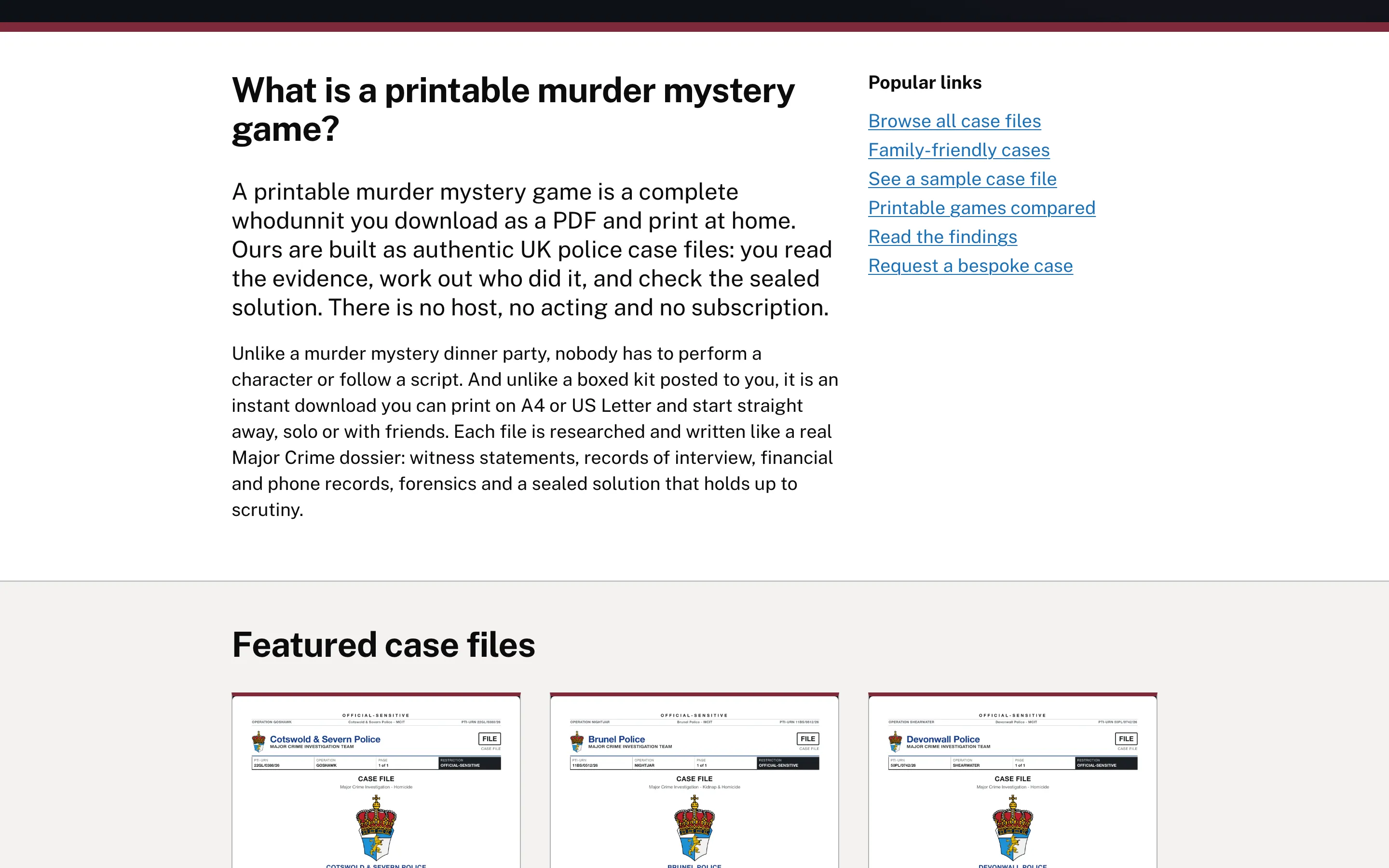Open the Cotswold & Severn Police case file card
Image resolution: width=1389 pixels, height=868 pixels.
(x=376, y=781)
